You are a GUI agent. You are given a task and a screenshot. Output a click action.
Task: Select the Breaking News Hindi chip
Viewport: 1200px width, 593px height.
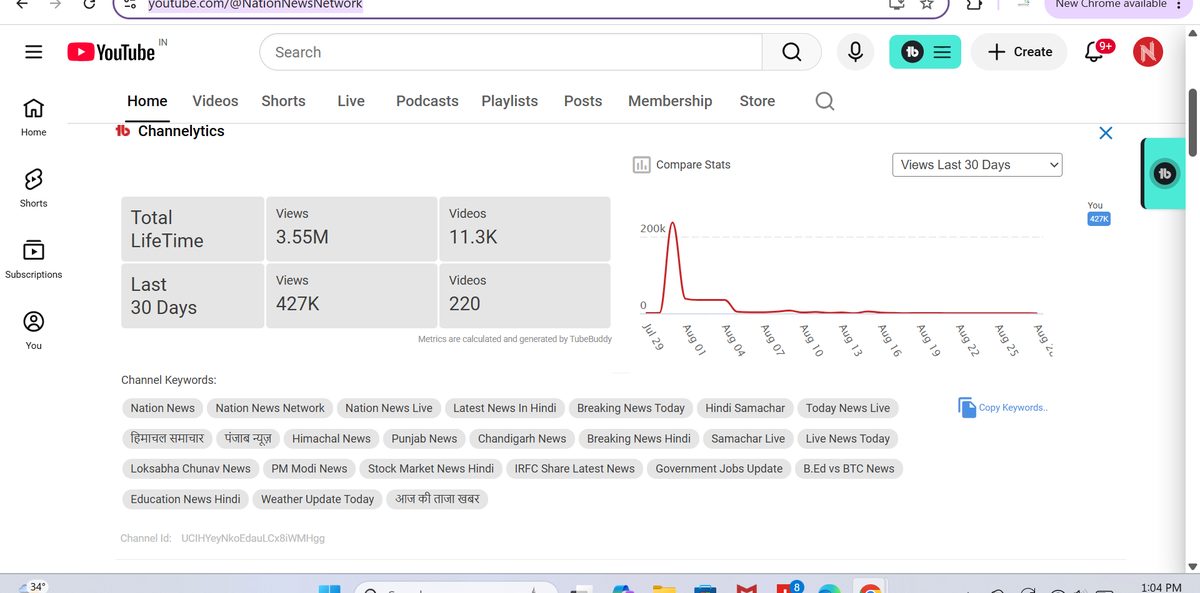tap(639, 438)
